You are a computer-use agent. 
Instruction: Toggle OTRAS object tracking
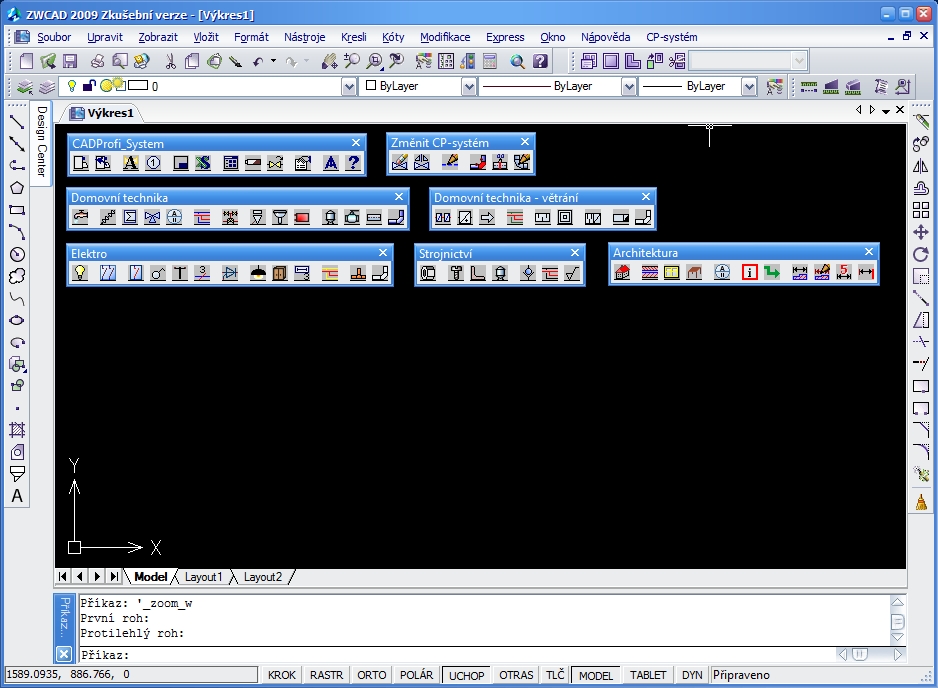516,675
